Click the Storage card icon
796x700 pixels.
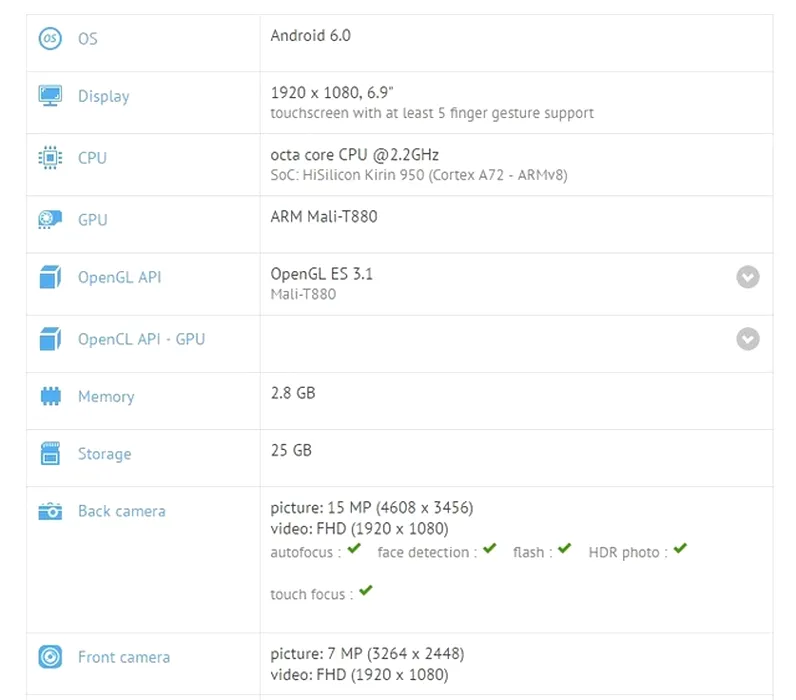pos(50,454)
